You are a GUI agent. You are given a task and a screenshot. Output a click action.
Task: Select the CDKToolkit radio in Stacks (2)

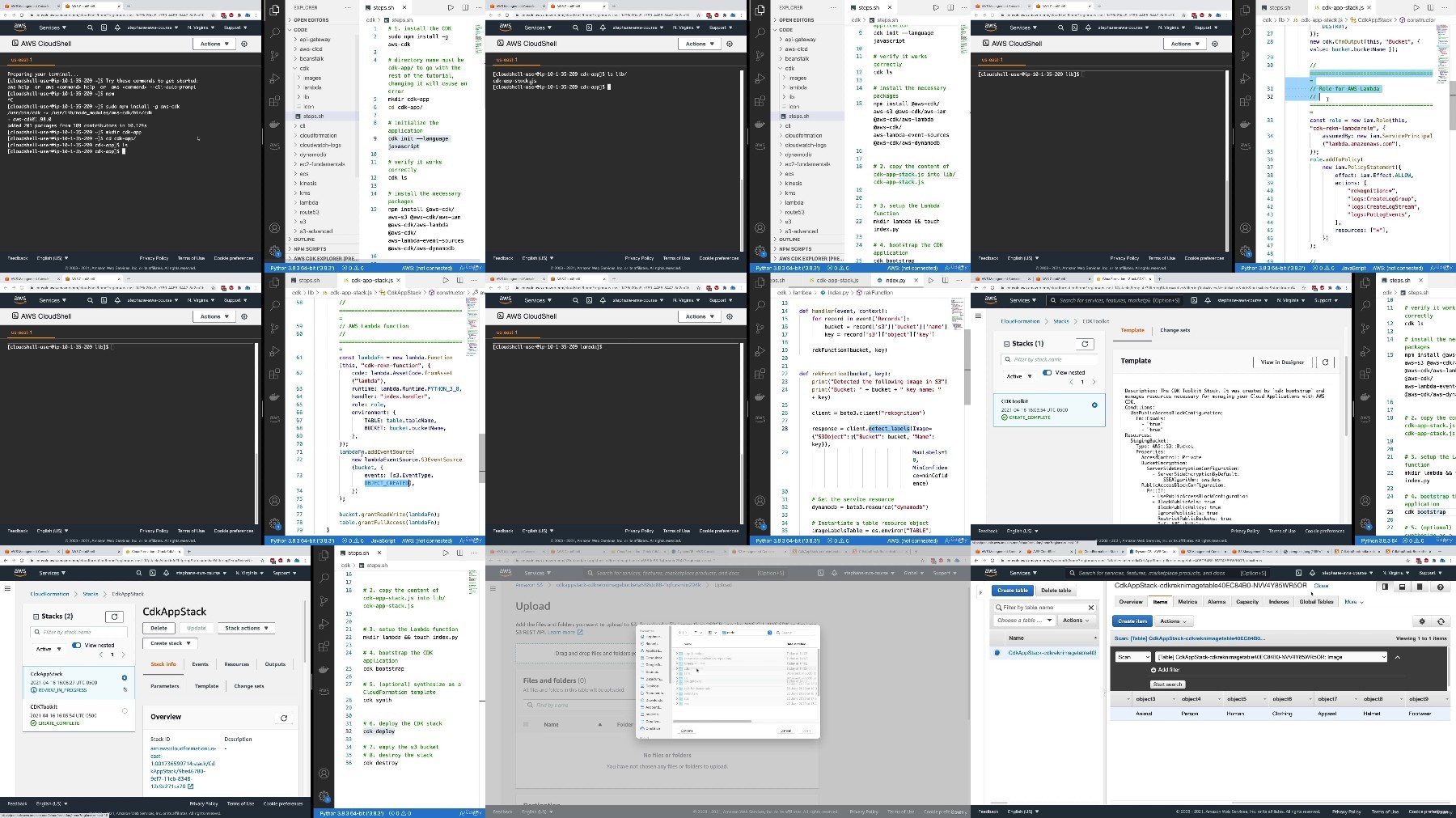tap(125, 710)
